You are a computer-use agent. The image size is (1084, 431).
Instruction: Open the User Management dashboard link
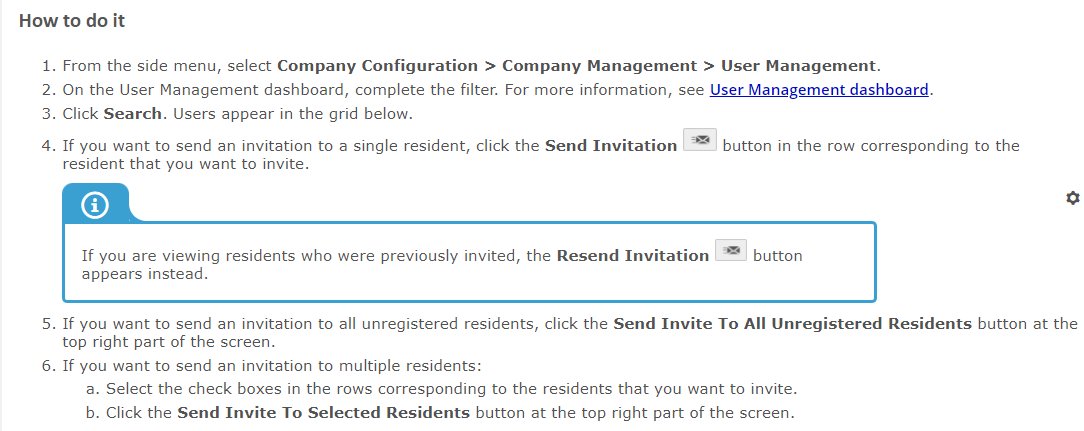pyautogui.click(x=819, y=90)
